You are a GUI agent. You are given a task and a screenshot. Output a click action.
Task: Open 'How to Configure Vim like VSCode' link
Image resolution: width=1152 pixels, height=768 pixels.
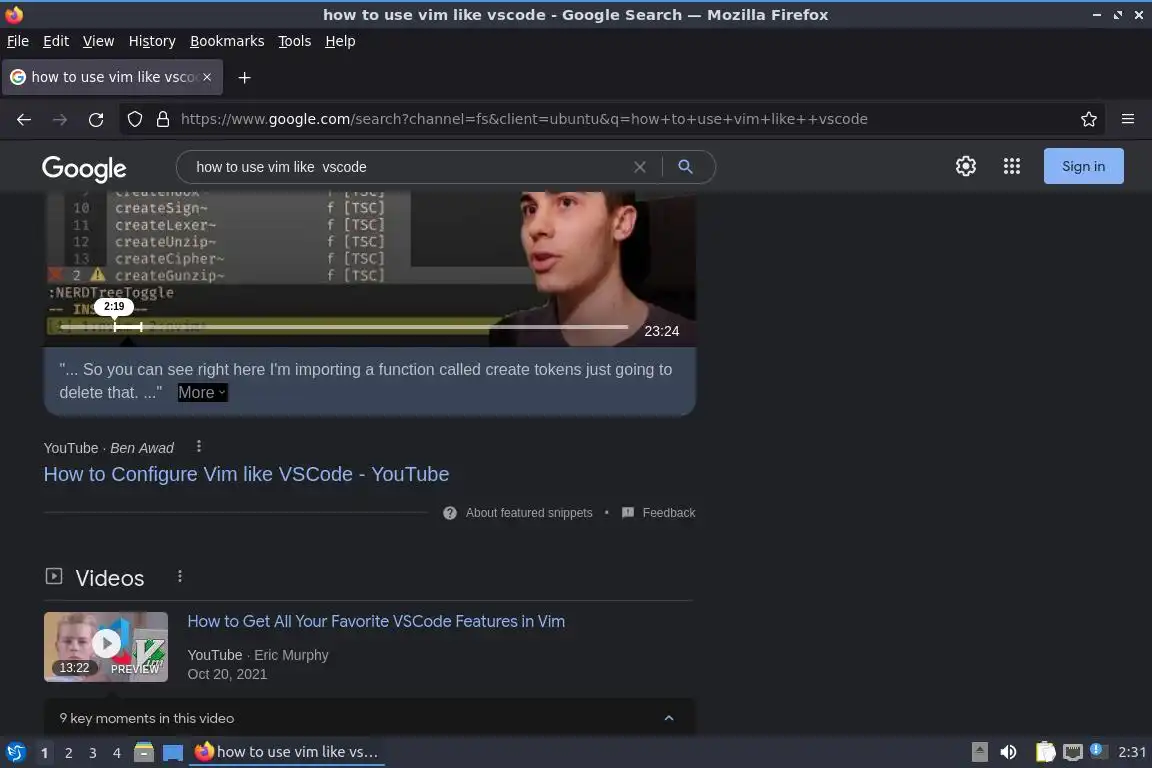246,474
